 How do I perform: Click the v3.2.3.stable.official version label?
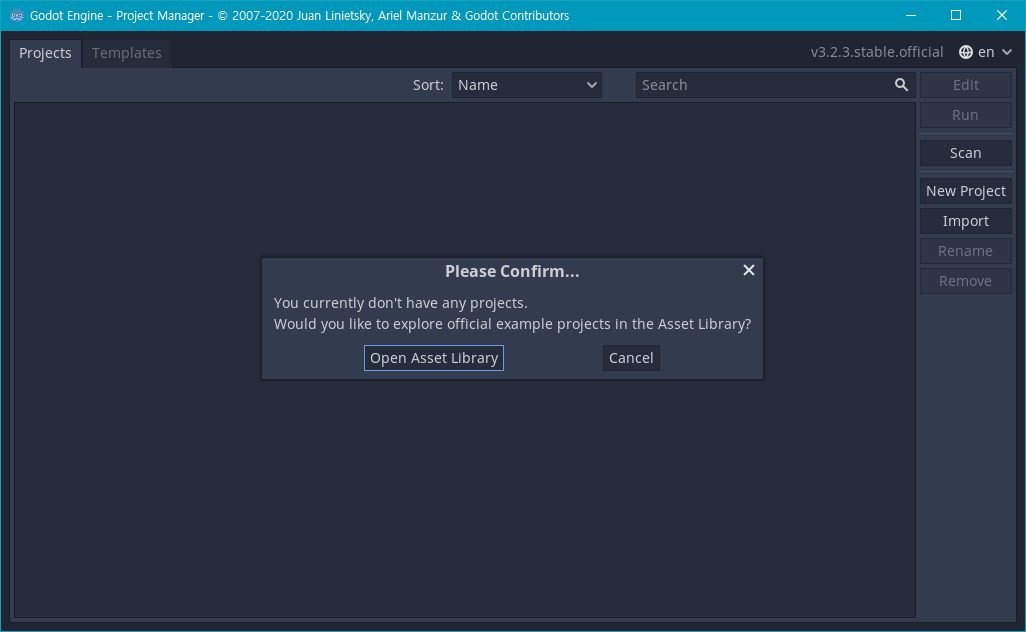(x=877, y=52)
